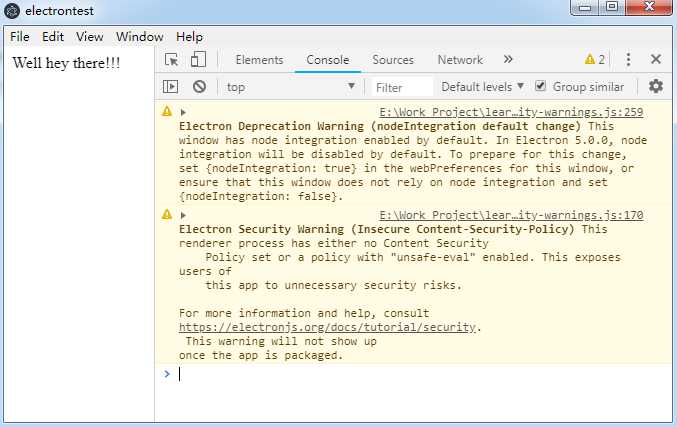Click 'Electron Deprecation Warning' bold heading text
The height and width of the screenshot is (427, 677).
(x=271, y=126)
